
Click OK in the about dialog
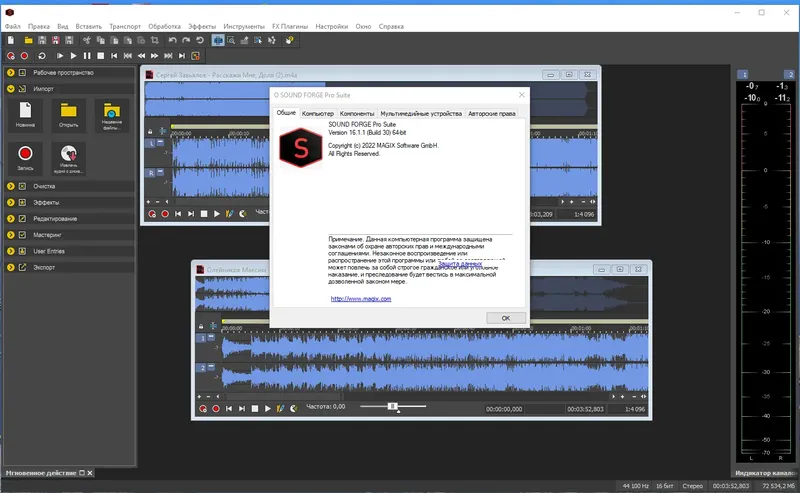point(506,318)
